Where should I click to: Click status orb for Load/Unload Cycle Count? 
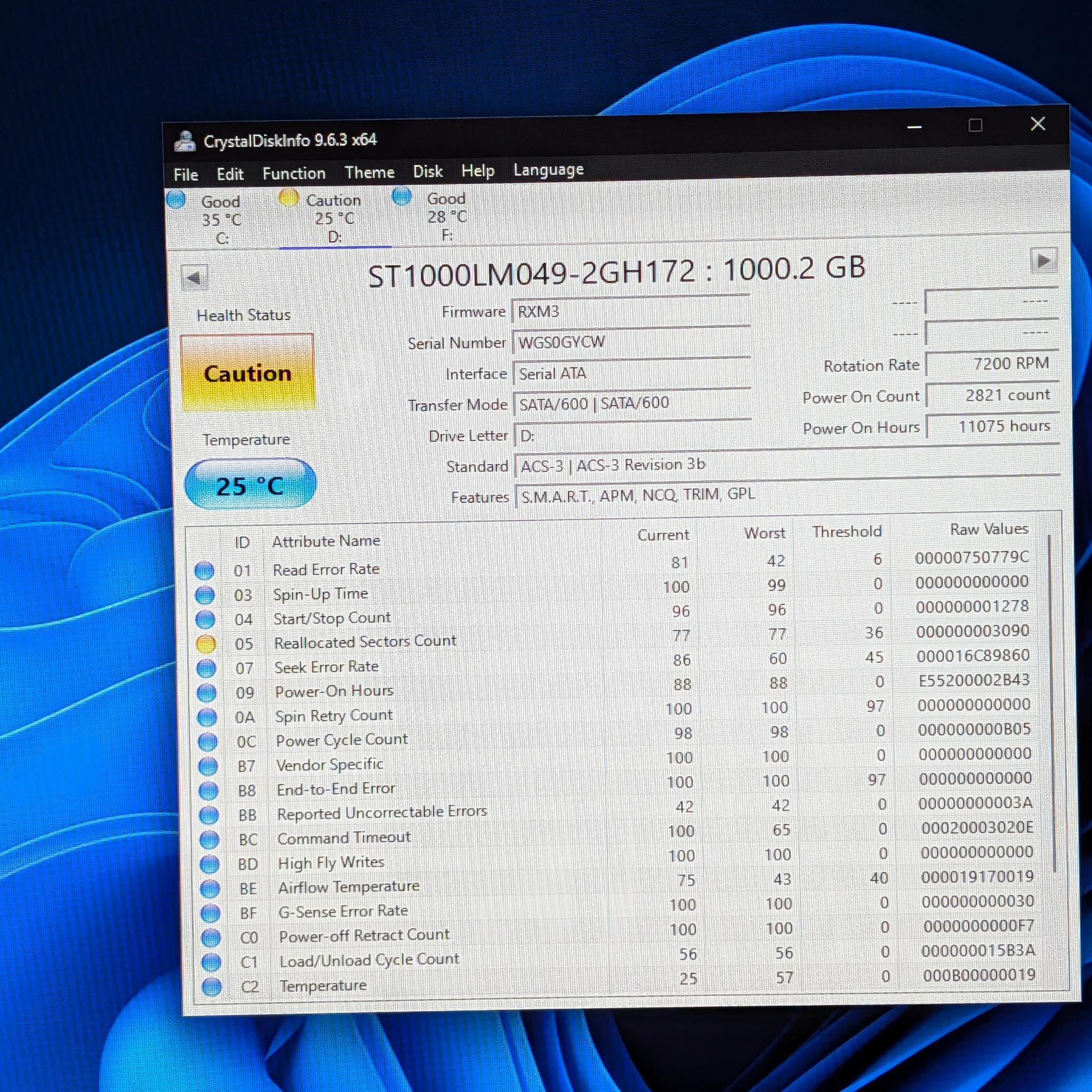211,962
